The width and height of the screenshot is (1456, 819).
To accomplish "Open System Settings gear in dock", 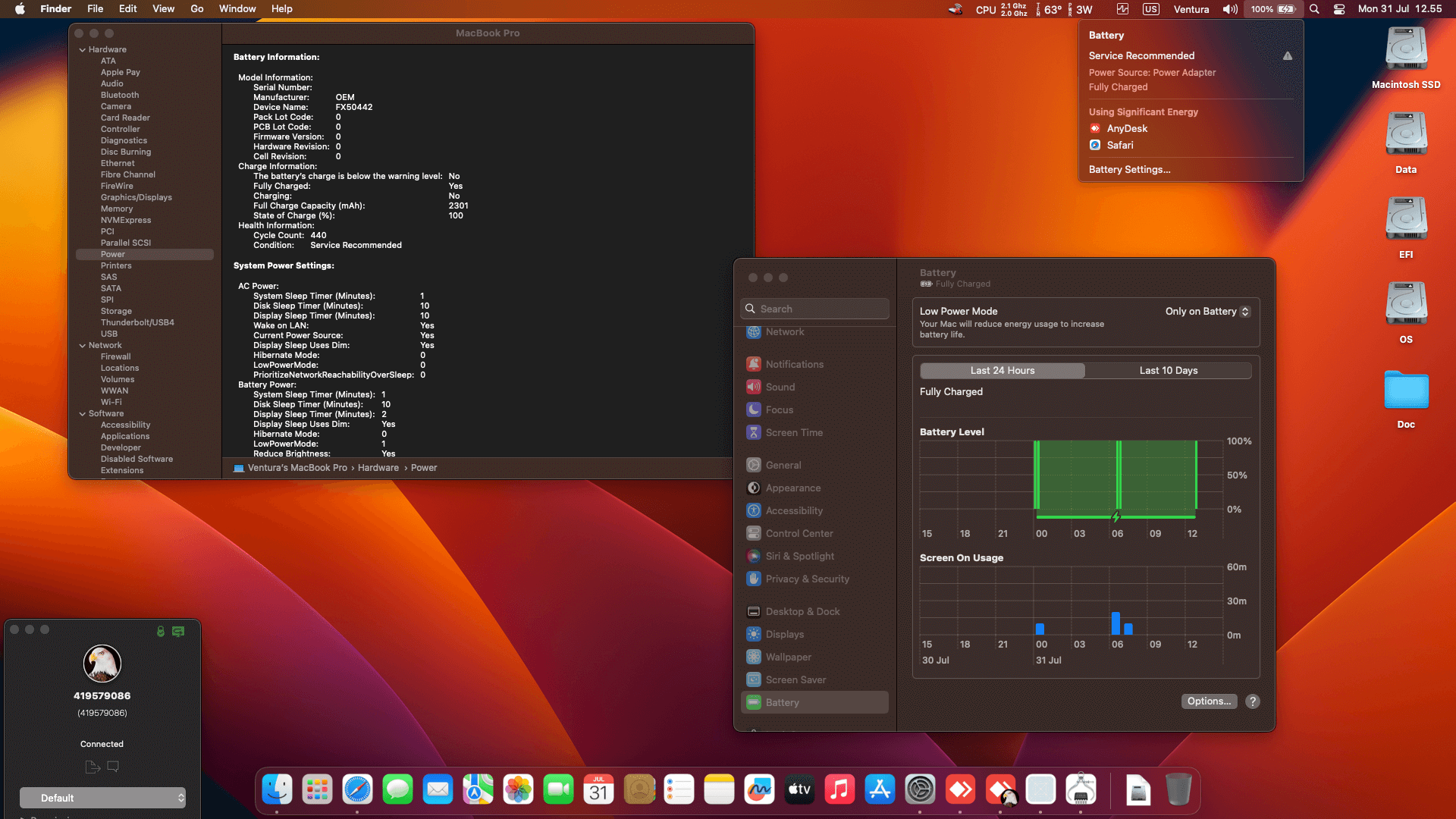I will 920,790.
